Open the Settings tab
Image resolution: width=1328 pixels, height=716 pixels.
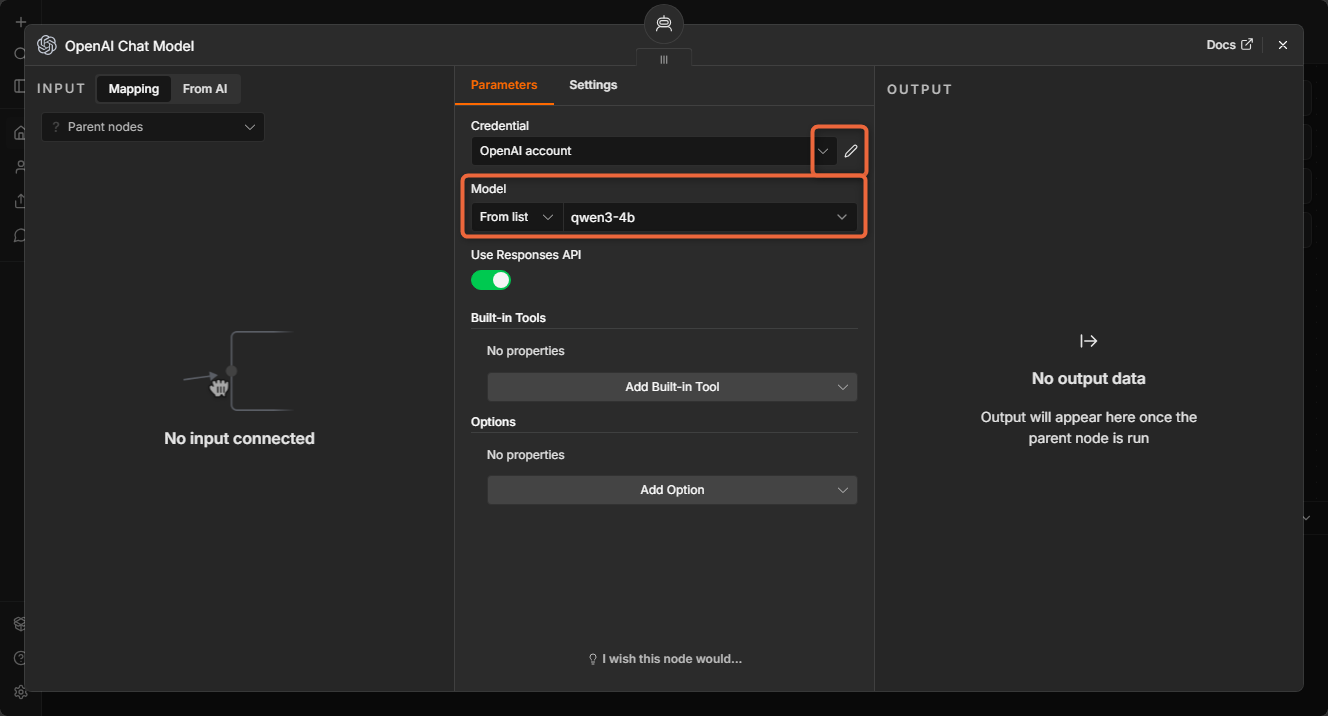tap(593, 85)
